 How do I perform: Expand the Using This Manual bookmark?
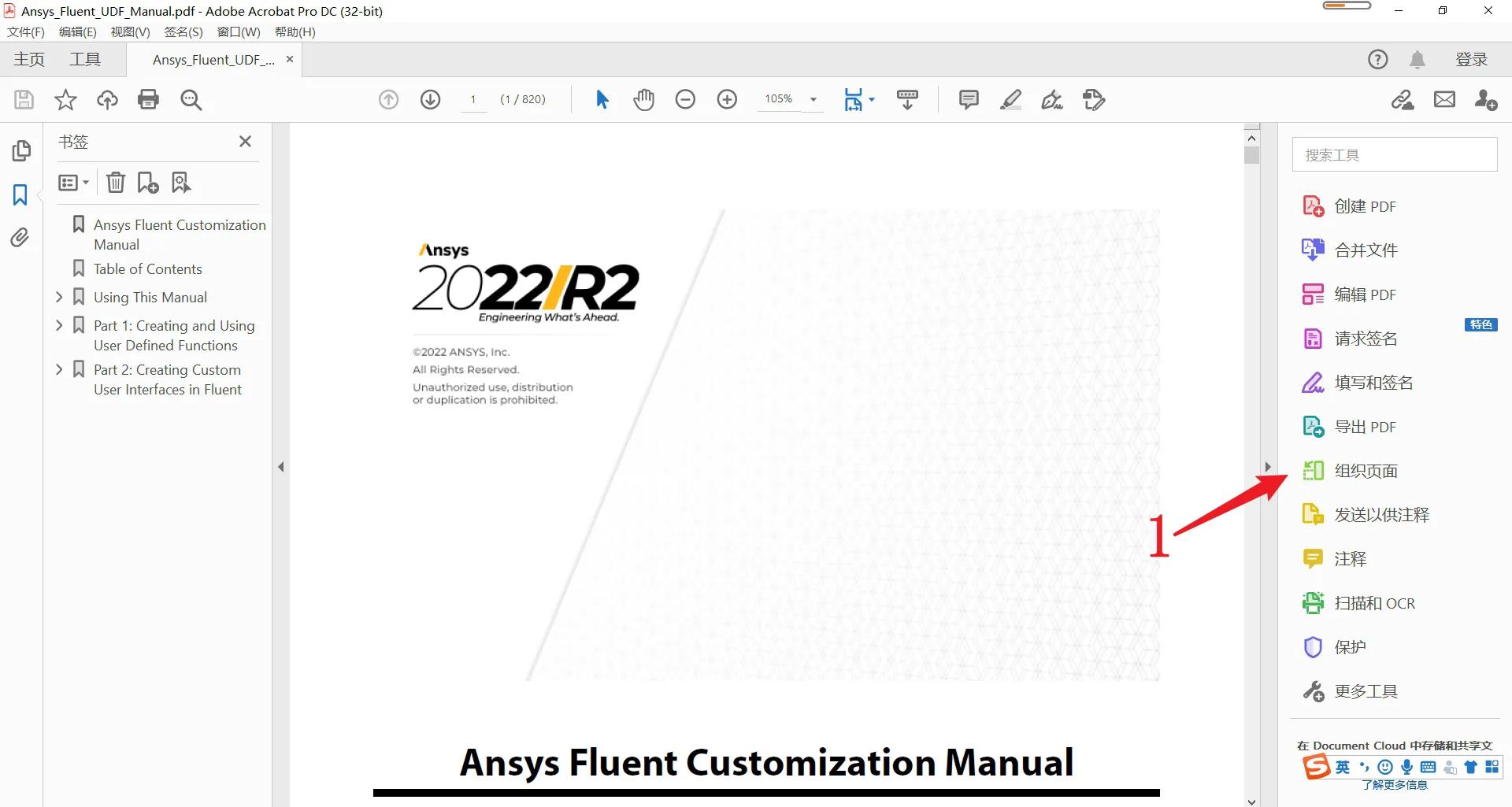point(59,297)
